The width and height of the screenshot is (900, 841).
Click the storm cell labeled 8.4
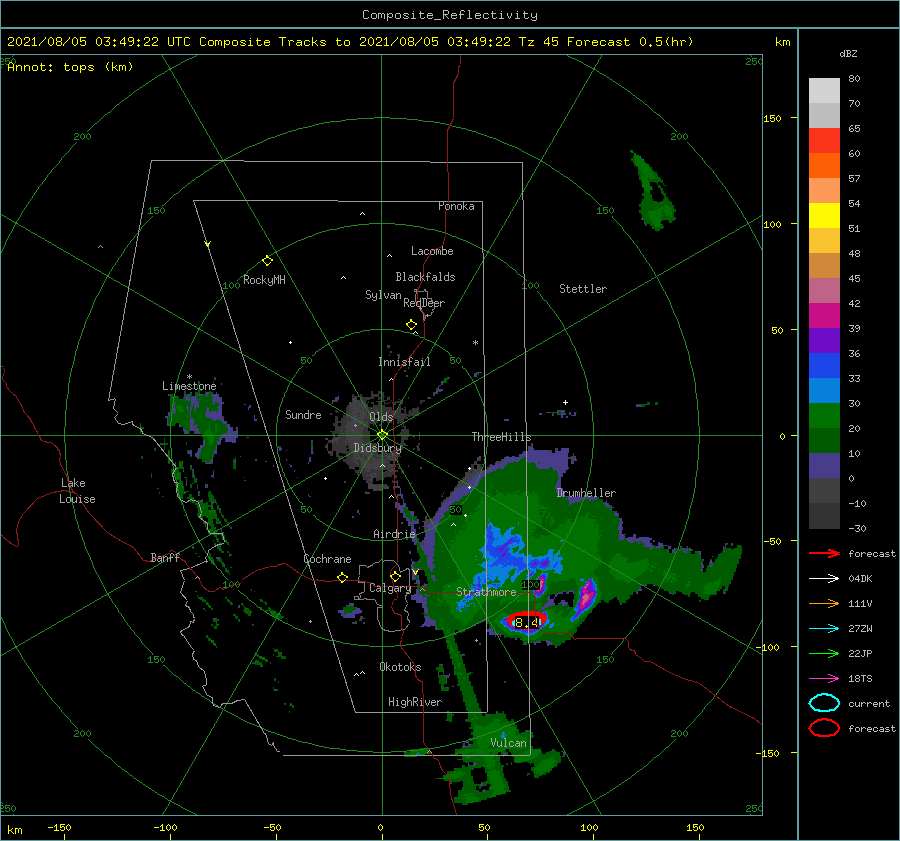[x=527, y=622]
